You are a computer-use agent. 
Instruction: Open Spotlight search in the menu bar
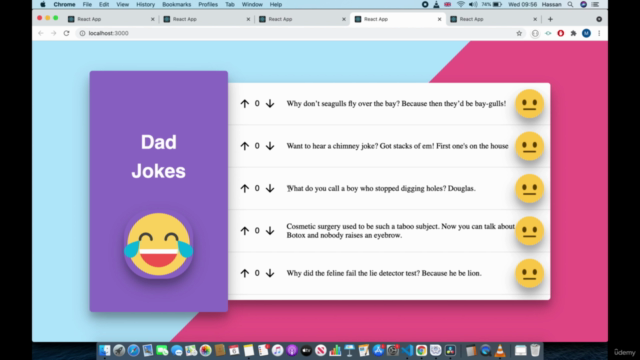tap(570, 4)
